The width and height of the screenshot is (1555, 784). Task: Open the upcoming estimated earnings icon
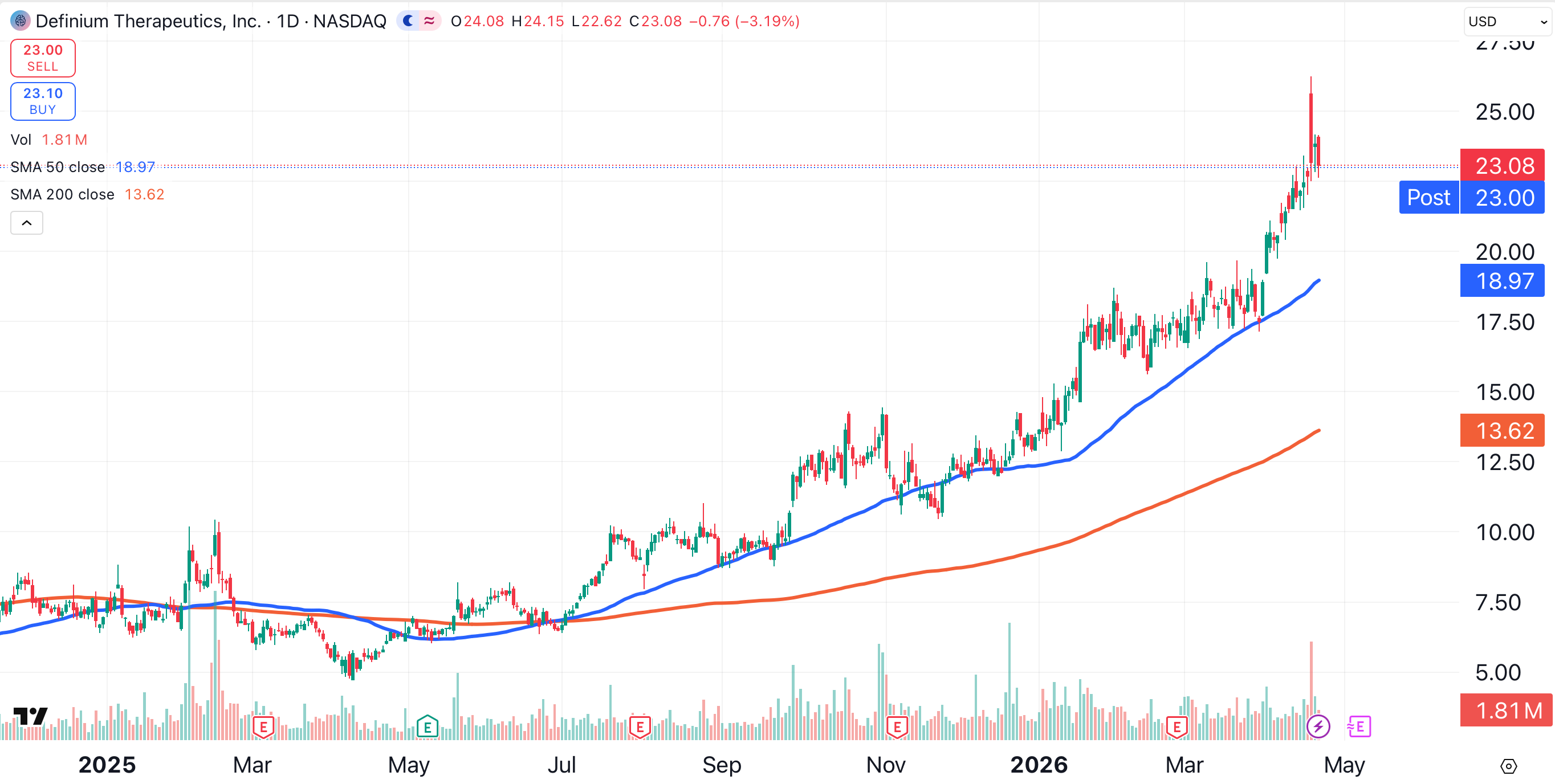[x=1359, y=726]
